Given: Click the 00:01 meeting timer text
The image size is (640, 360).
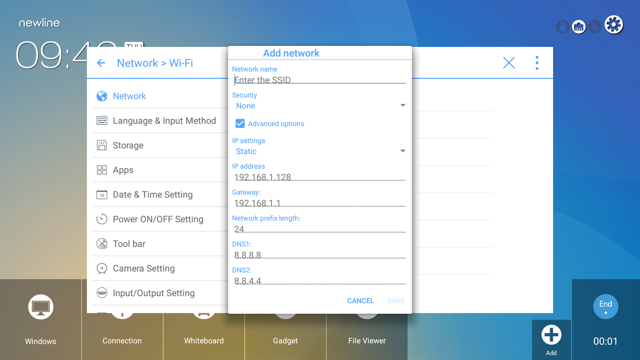Looking at the screenshot, I should point(605,341).
